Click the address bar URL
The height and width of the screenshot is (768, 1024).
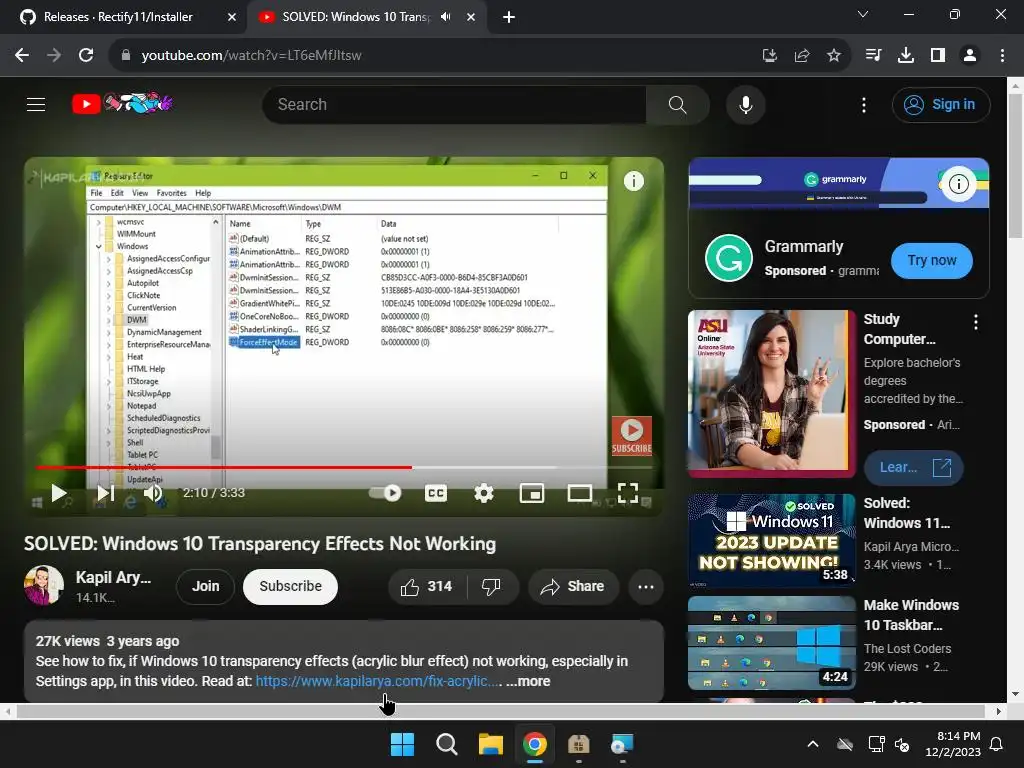(251, 56)
